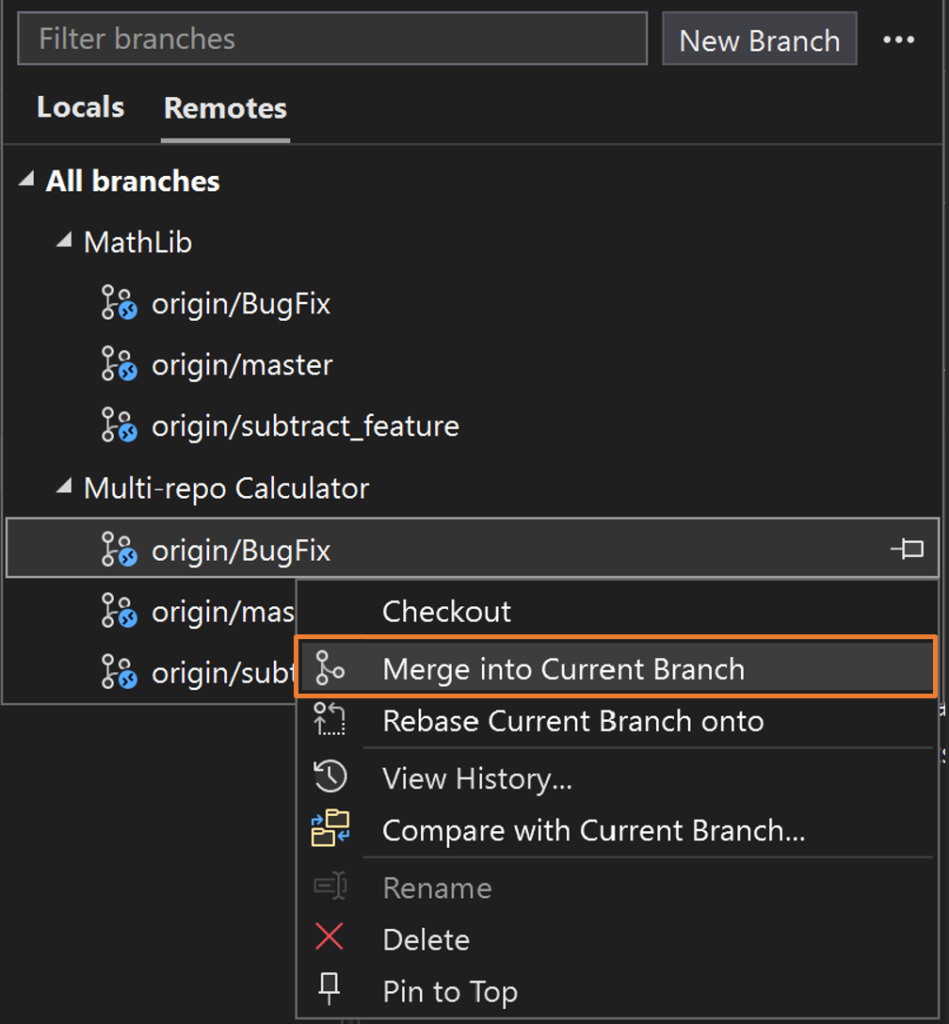Toggle the pin on the selected origin/BugFix row
949x1024 pixels.
[907, 549]
